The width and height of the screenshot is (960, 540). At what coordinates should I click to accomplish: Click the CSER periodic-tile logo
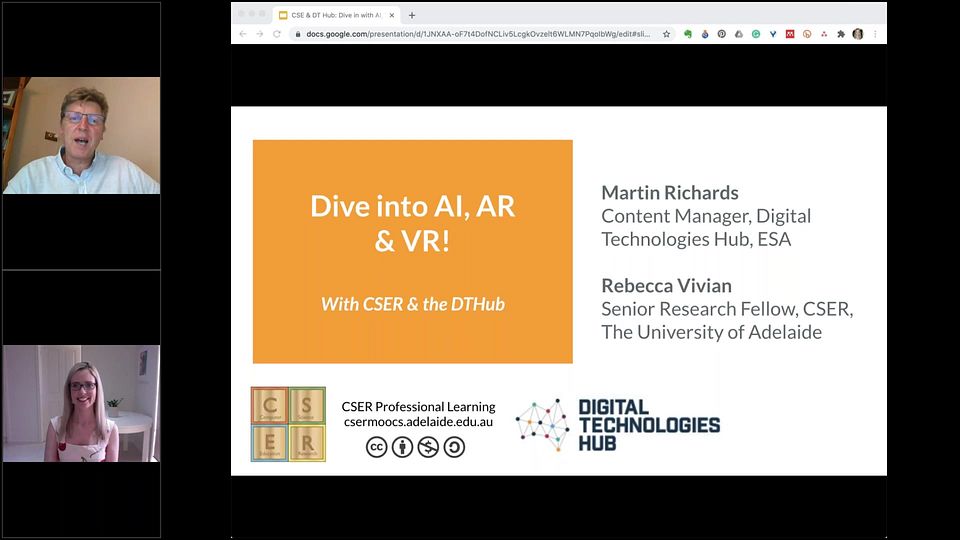(x=288, y=424)
